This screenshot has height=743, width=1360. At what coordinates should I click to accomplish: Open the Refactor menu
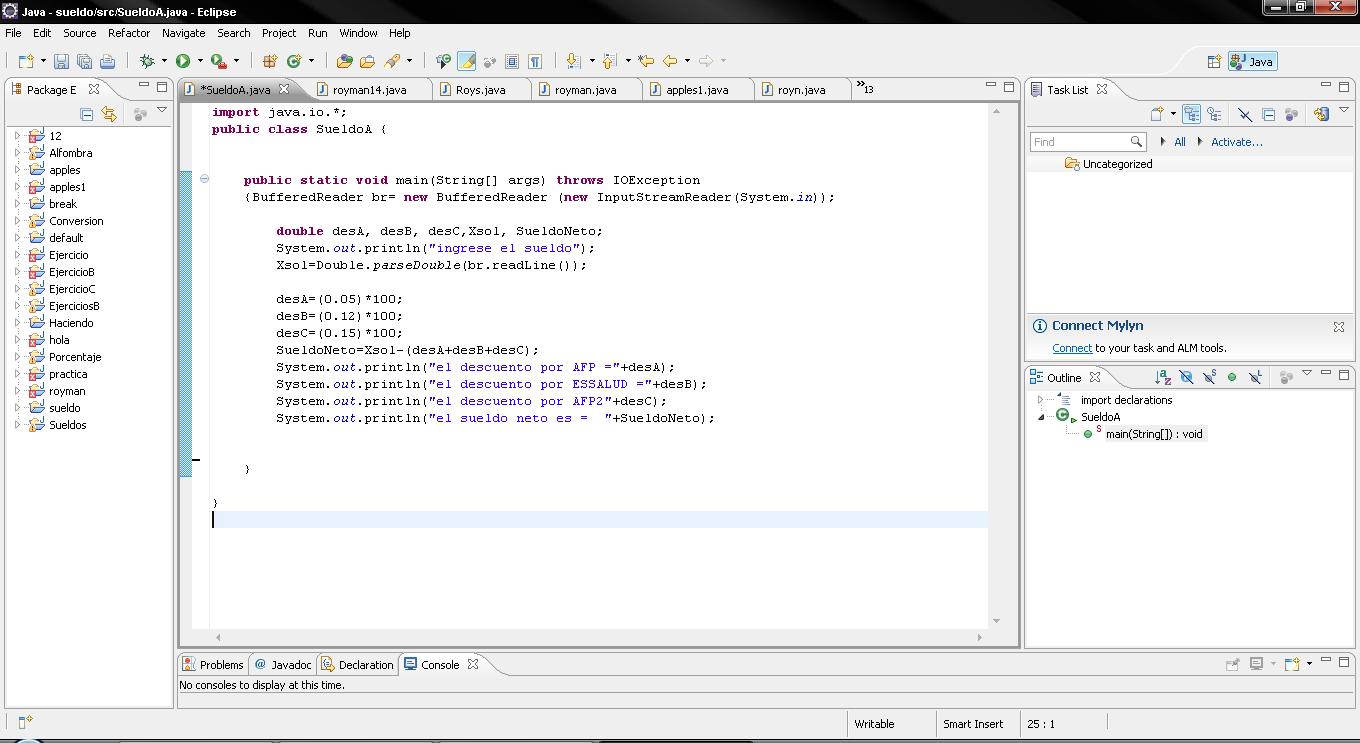(128, 33)
